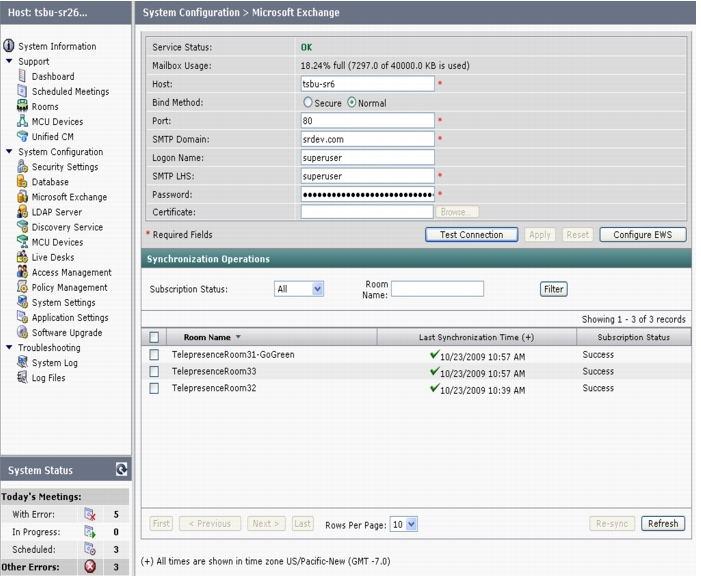Click the Port input field
The image size is (701, 583).
(x=367, y=121)
